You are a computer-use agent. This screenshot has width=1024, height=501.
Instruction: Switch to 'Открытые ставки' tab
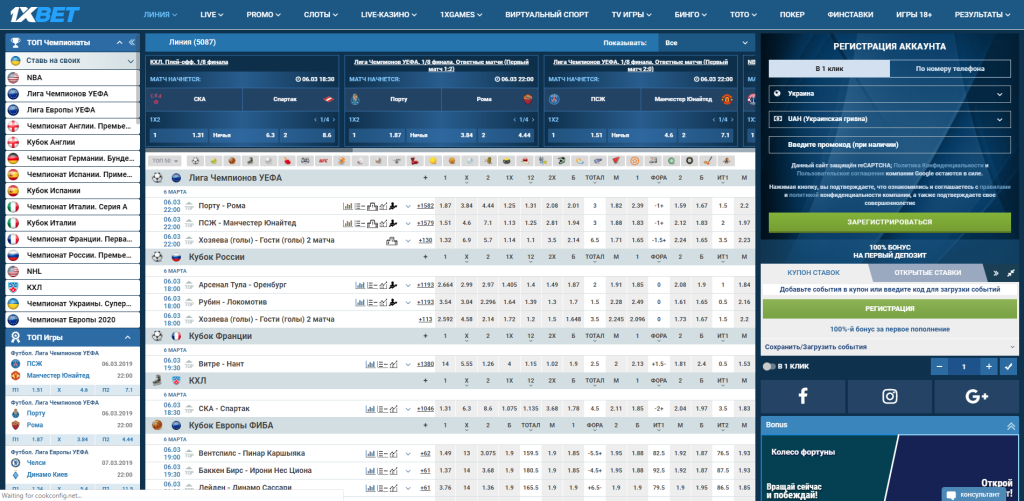(x=927, y=272)
